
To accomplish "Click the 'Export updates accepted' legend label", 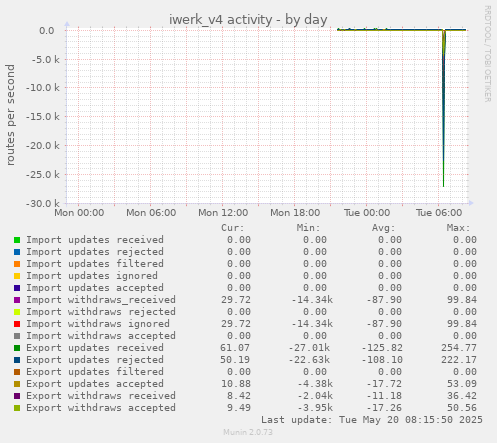I will tap(95, 384).
